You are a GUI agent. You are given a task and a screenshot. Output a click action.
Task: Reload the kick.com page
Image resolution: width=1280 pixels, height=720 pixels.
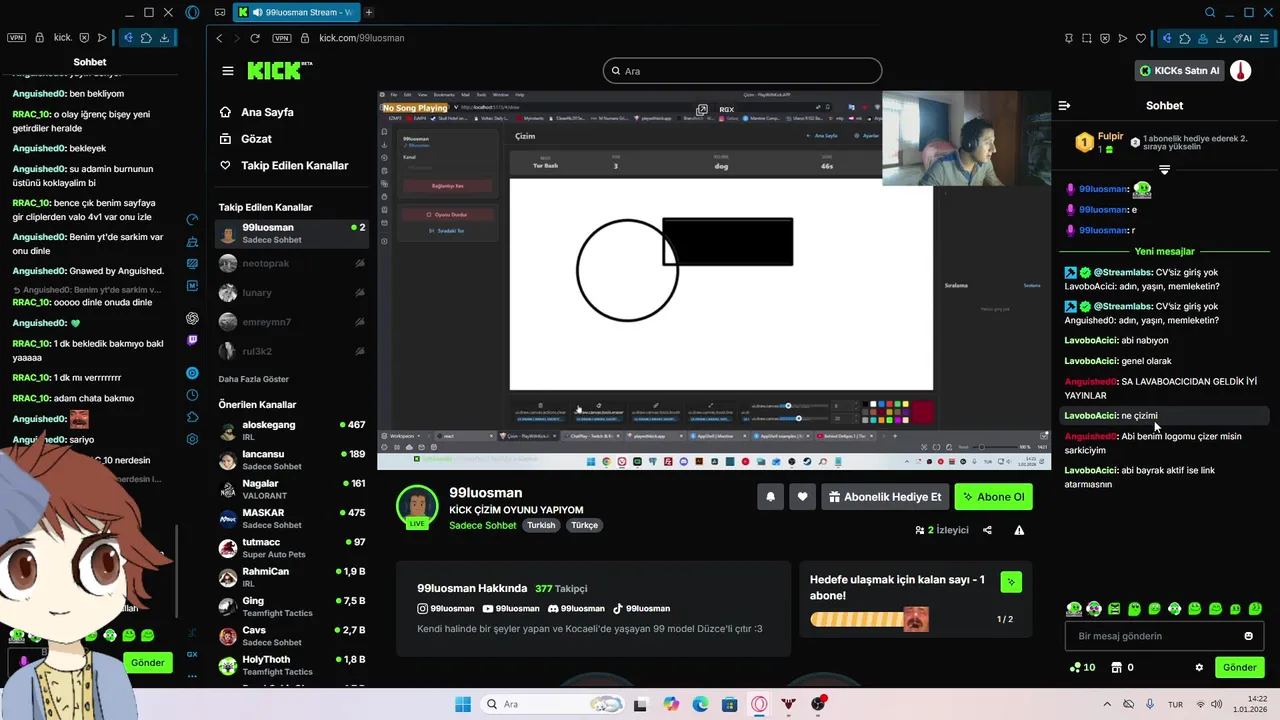[255, 38]
